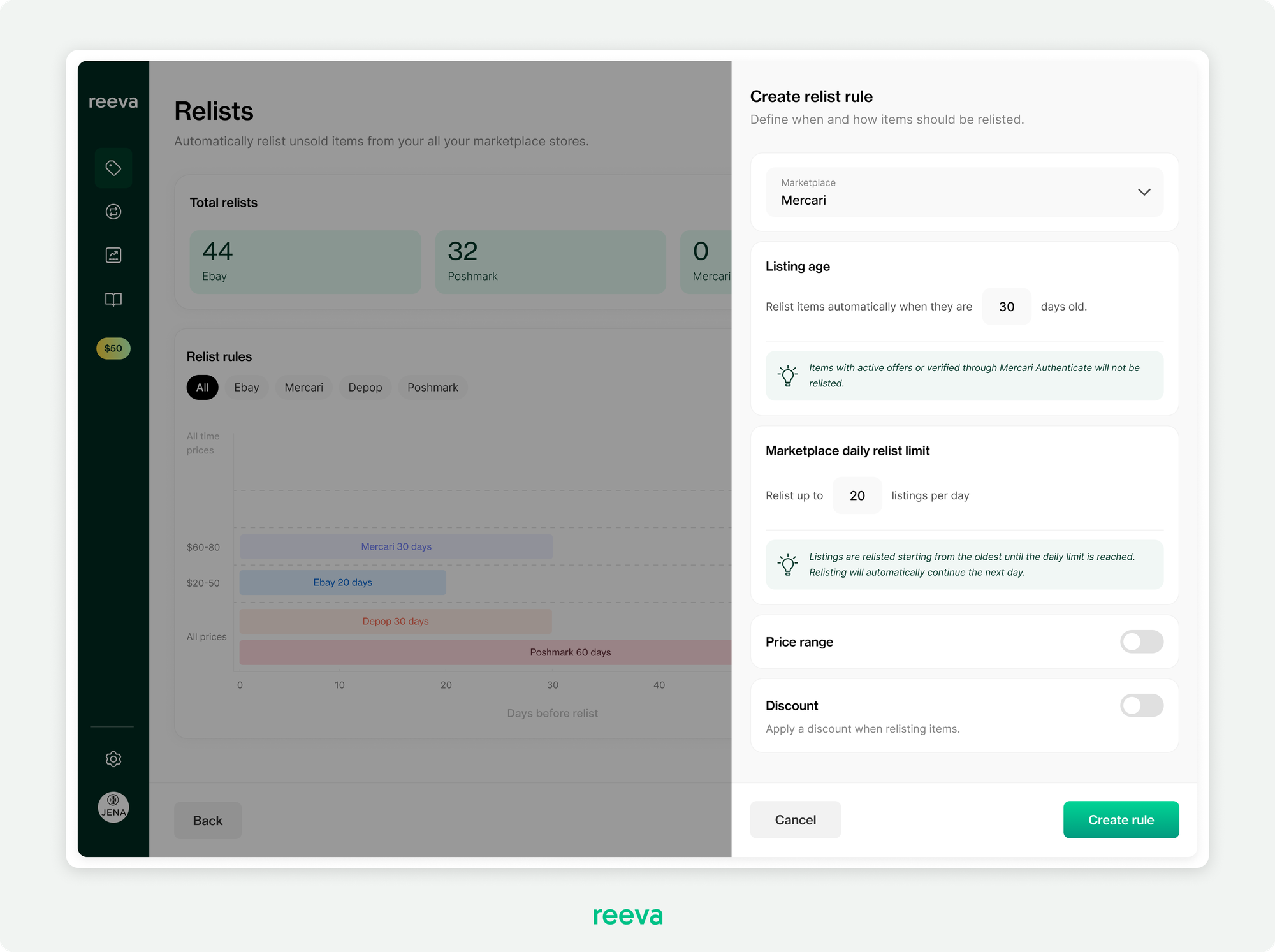Click the lightbulb icon in Mercari Authenticate tip

pos(788,376)
